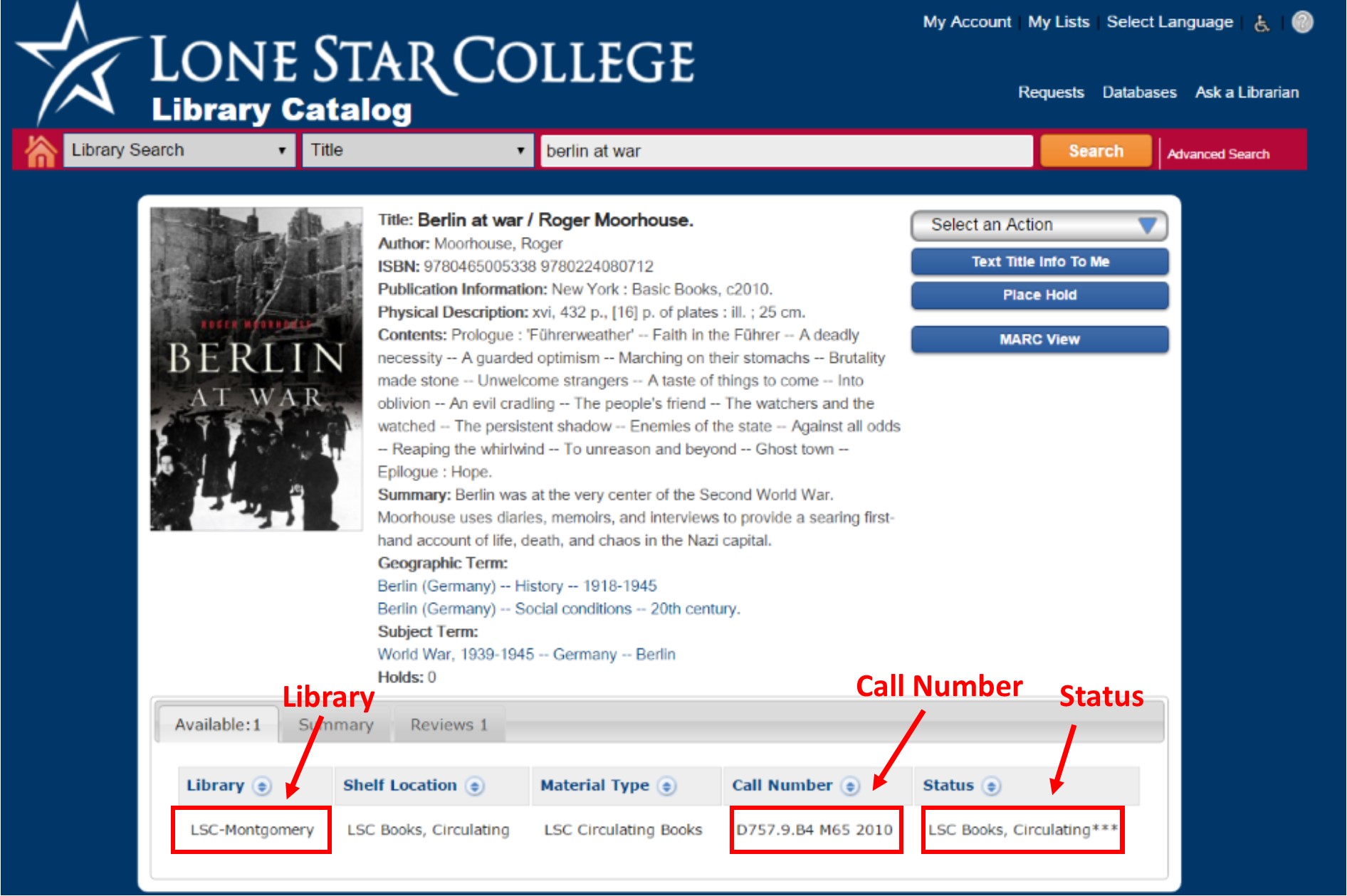The image size is (1347, 896).
Task: Sort by Material Type arrow icon
Action: [x=666, y=786]
